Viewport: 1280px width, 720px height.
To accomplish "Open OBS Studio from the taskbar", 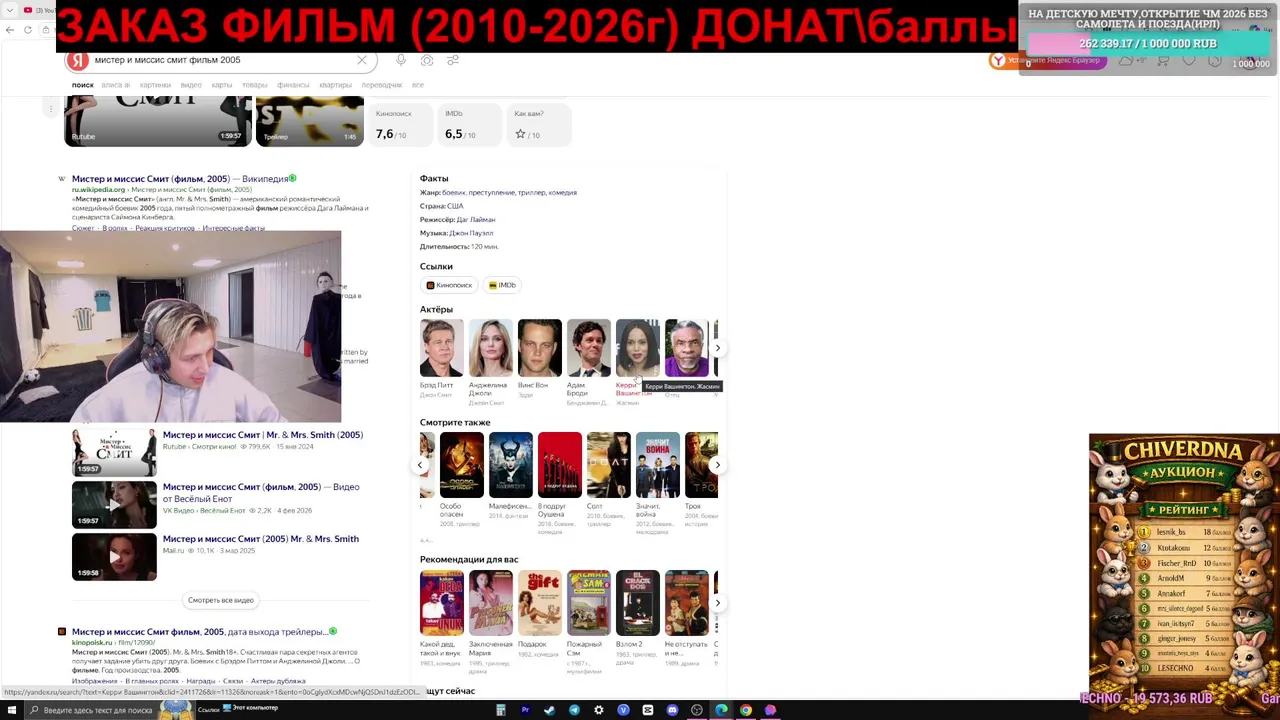I will 697,710.
